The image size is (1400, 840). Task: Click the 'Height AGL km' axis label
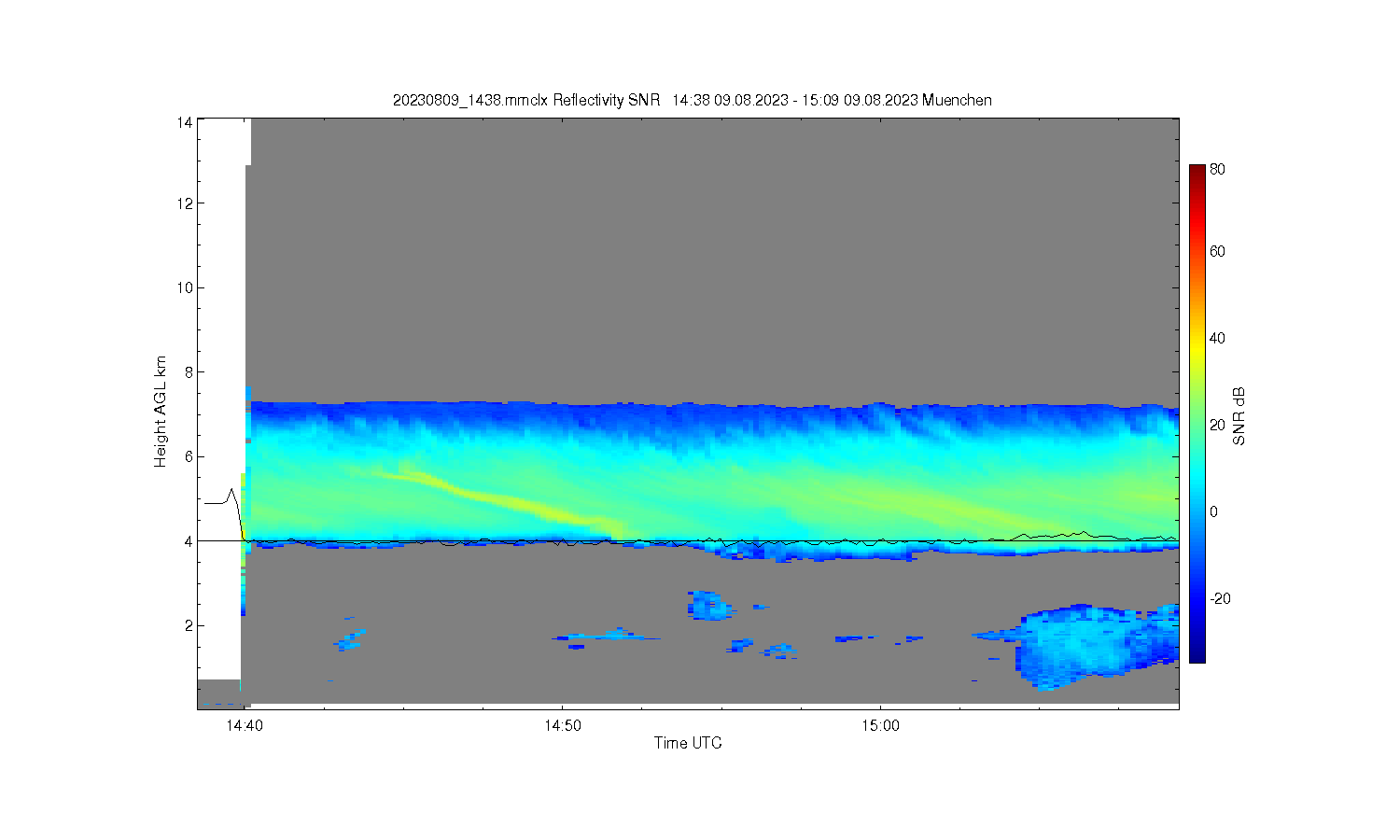tap(161, 412)
